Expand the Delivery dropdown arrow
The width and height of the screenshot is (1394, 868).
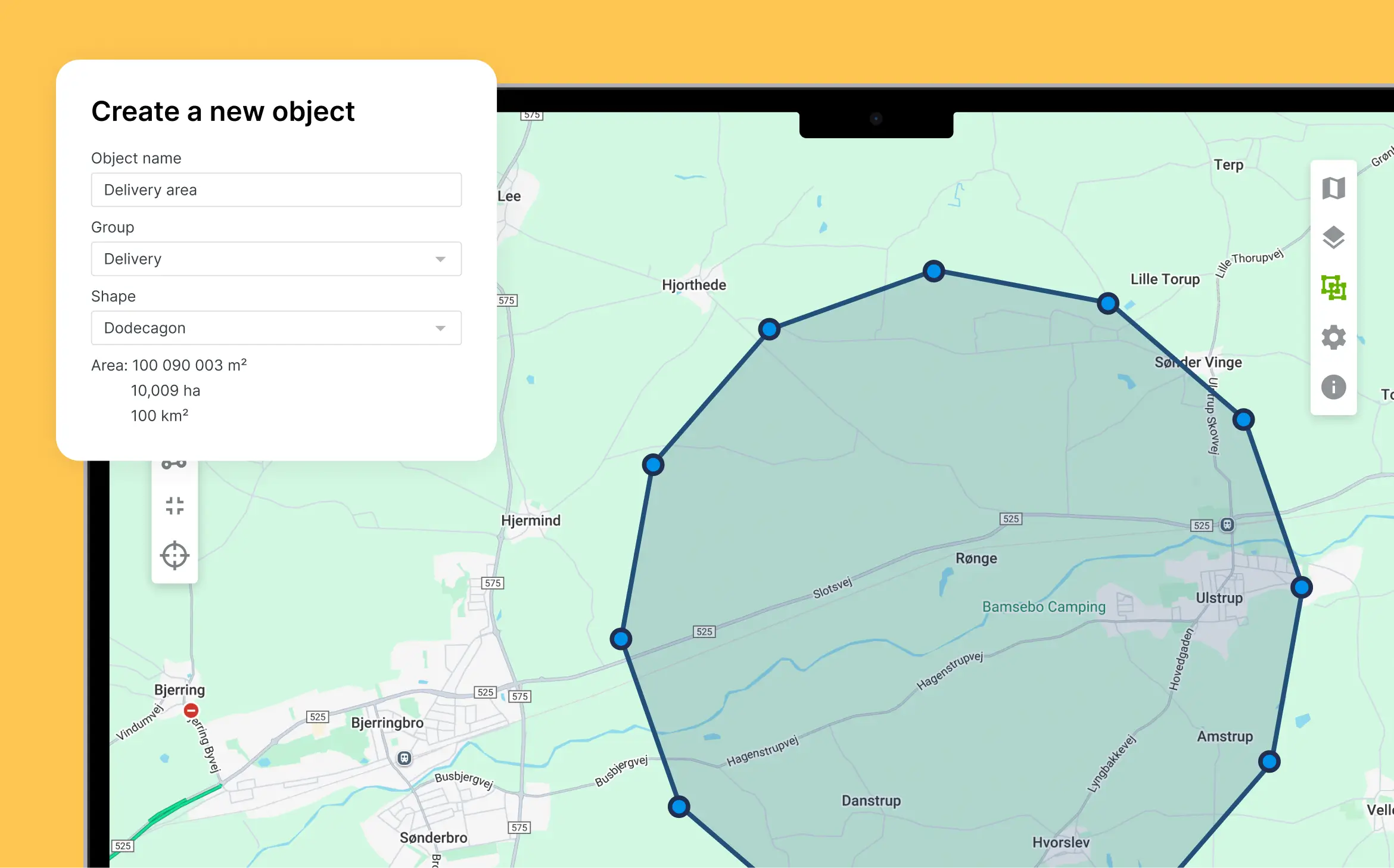(x=441, y=259)
